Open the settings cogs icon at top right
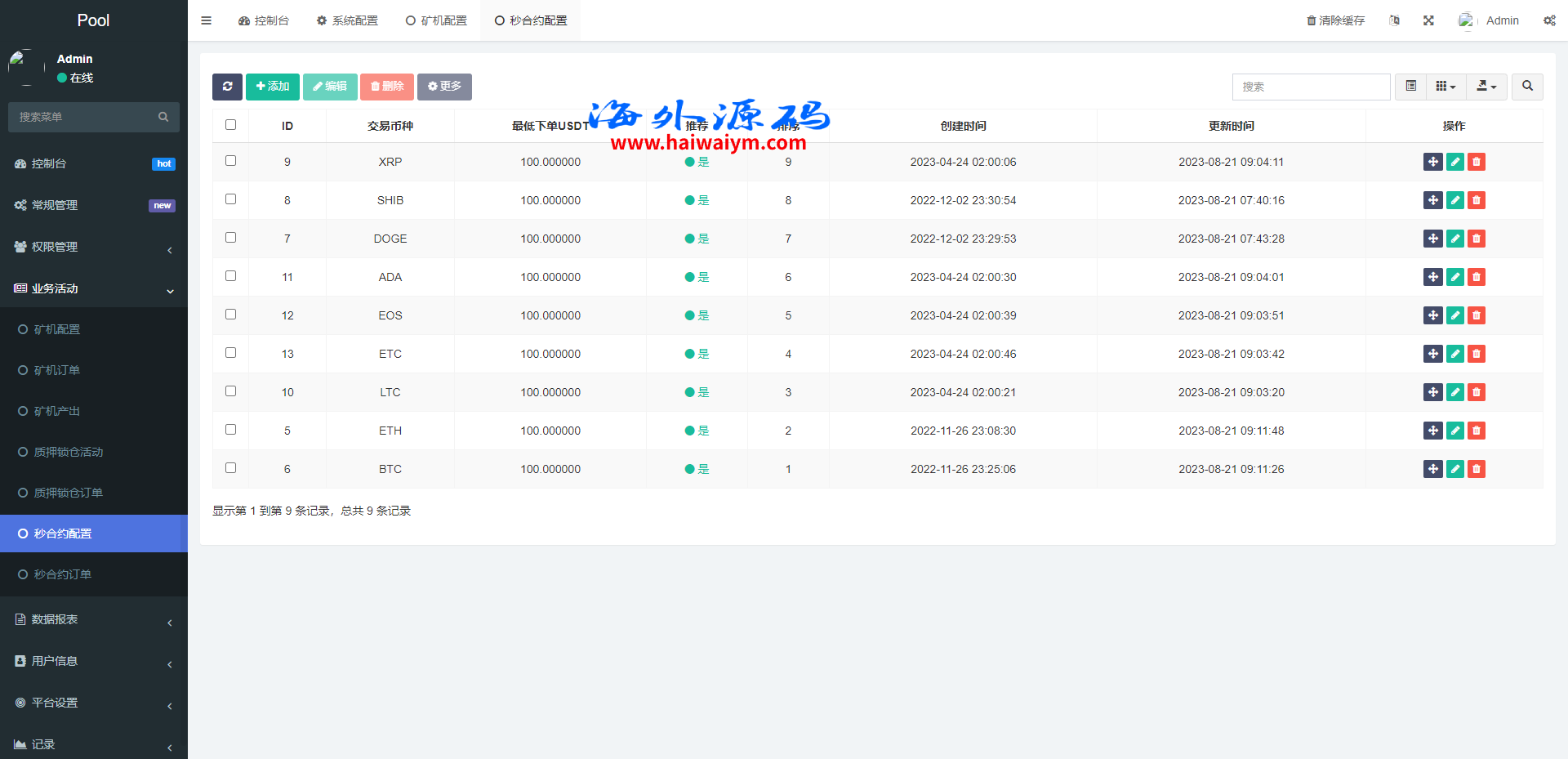This screenshot has height=759, width=1568. pyautogui.click(x=1549, y=20)
